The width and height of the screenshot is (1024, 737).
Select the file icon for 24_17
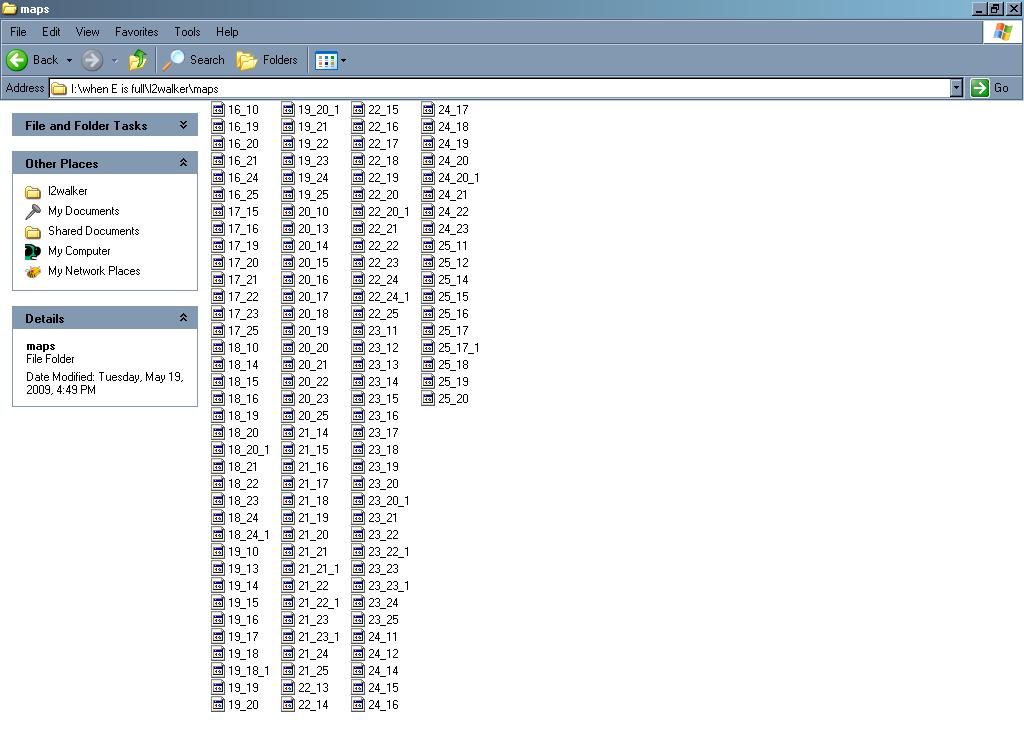click(428, 109)
